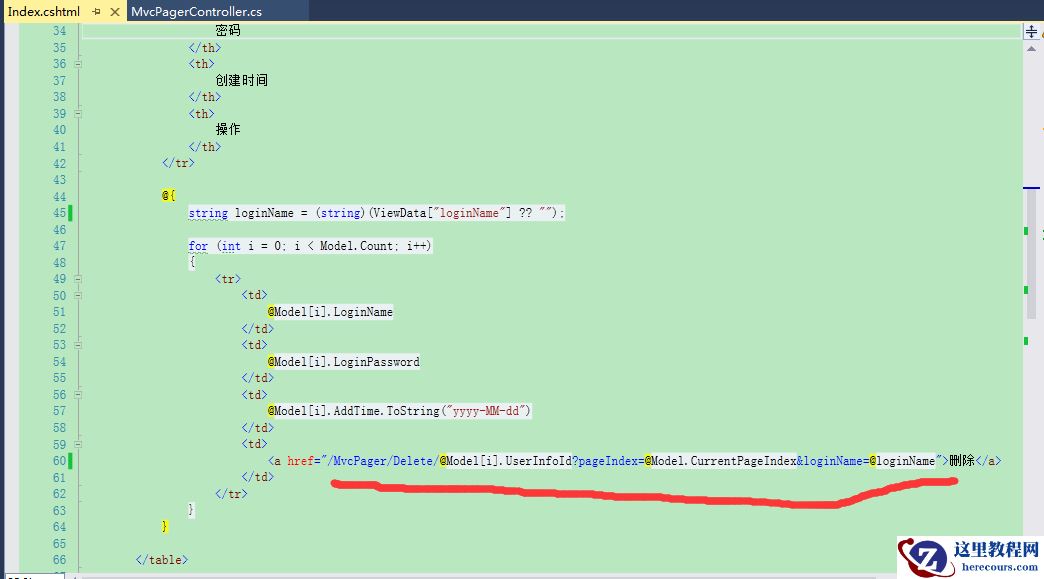1044x579 pixels.
Task: Close the Index.cshtml tab
Action: click(115, 11)
